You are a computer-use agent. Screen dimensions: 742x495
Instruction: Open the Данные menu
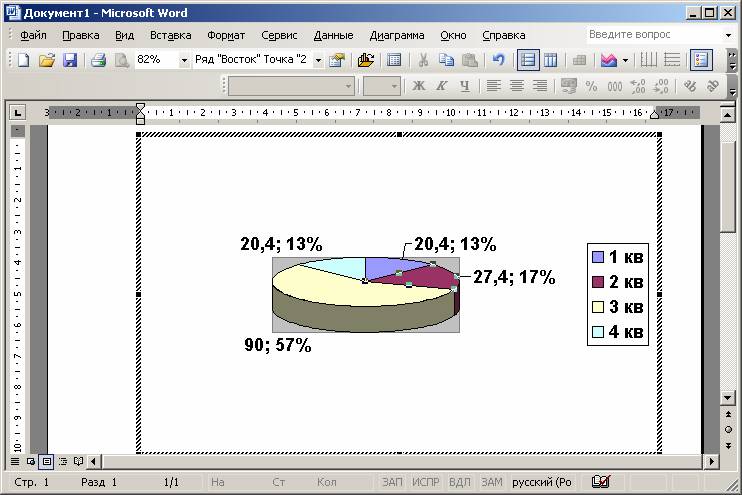(x=333, y=35)
